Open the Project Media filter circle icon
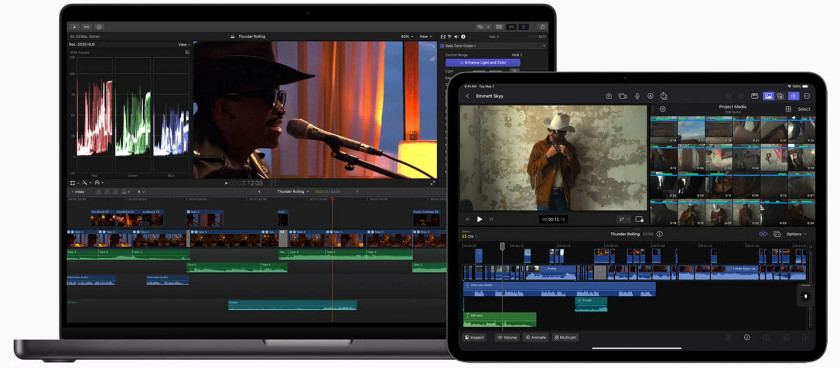Image resolution: width=840 pixels, height=368 pixels. pos(663,109)
